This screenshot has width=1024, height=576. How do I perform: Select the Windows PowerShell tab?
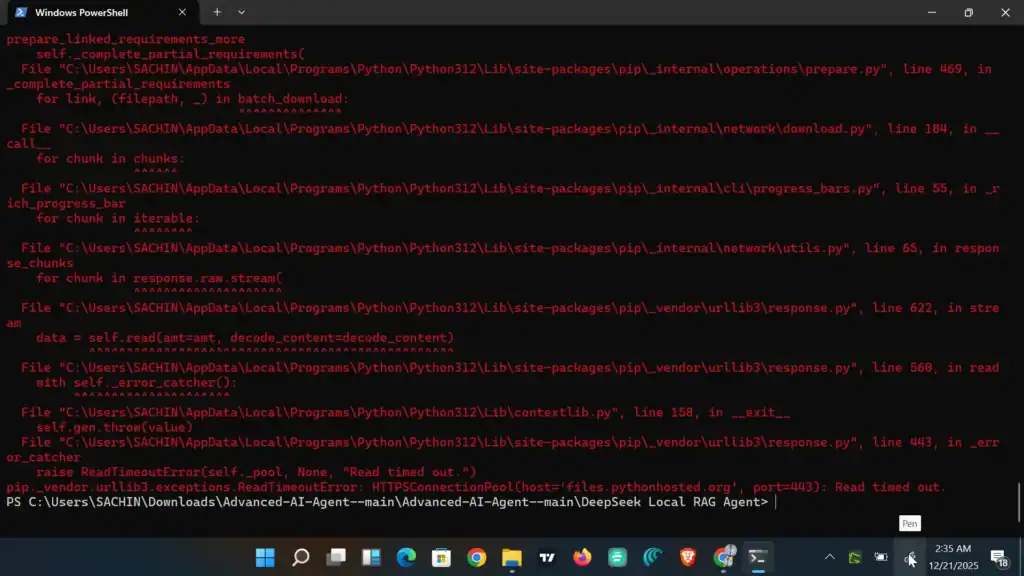[90, 12]
